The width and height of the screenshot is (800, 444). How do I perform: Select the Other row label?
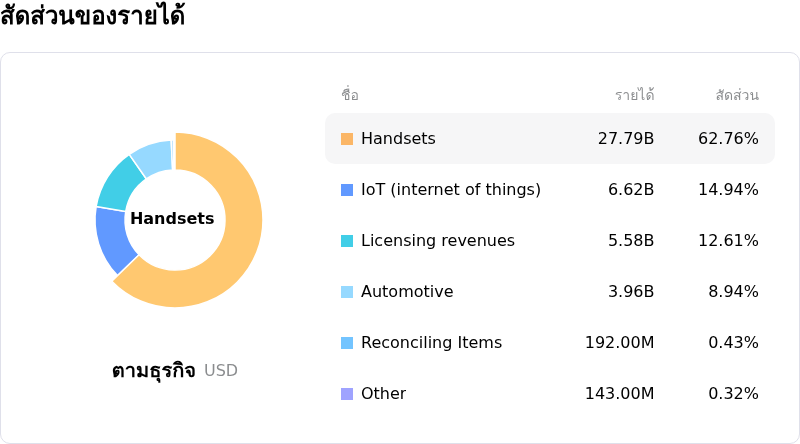coord(383,394)
